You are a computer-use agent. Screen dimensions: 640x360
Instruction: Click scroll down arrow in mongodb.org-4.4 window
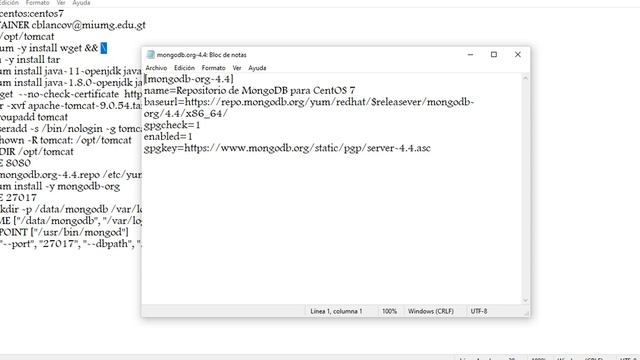(x=525, y=300)
